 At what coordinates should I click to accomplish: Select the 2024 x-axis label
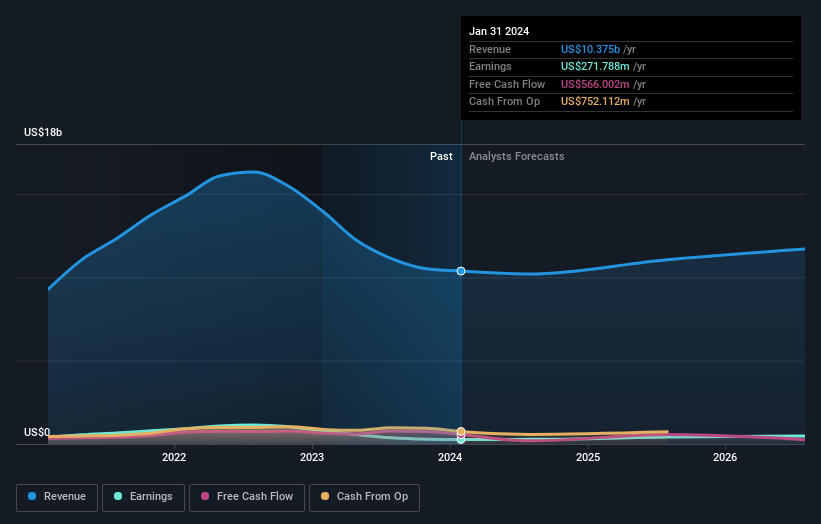click(x=450, y=457)
